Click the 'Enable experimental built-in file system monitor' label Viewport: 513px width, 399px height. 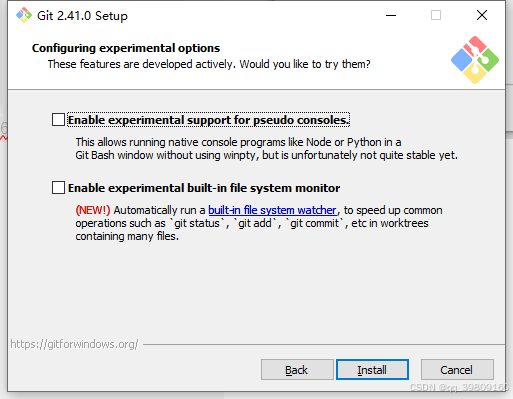tap(204, 188)
